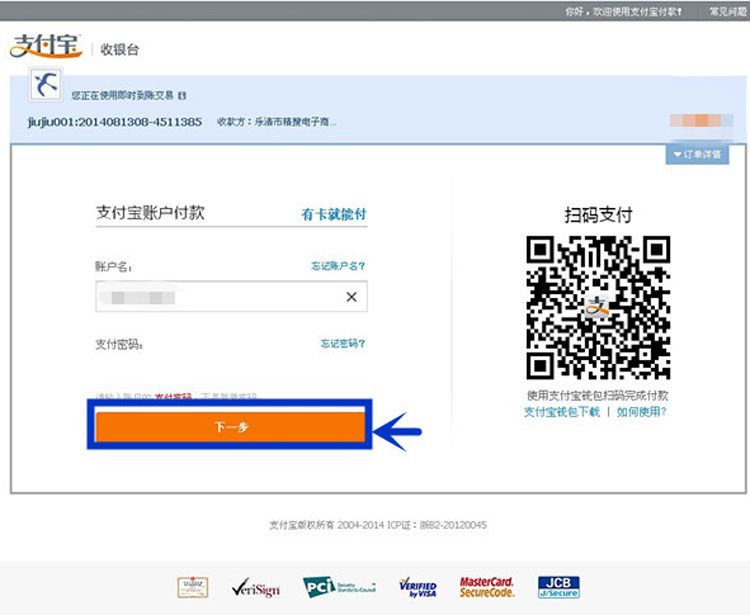The width and height of the screenshot is (750, 615).
Task: Click the MasterCard SecureCode badge
Action: click(486, 587)
